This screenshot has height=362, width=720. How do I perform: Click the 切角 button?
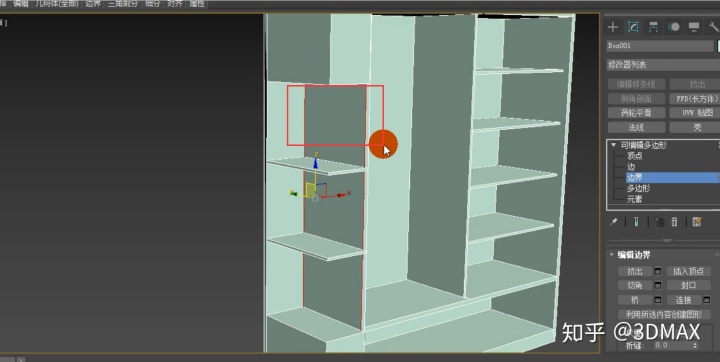pyautogui.click(x=635, y=286)
